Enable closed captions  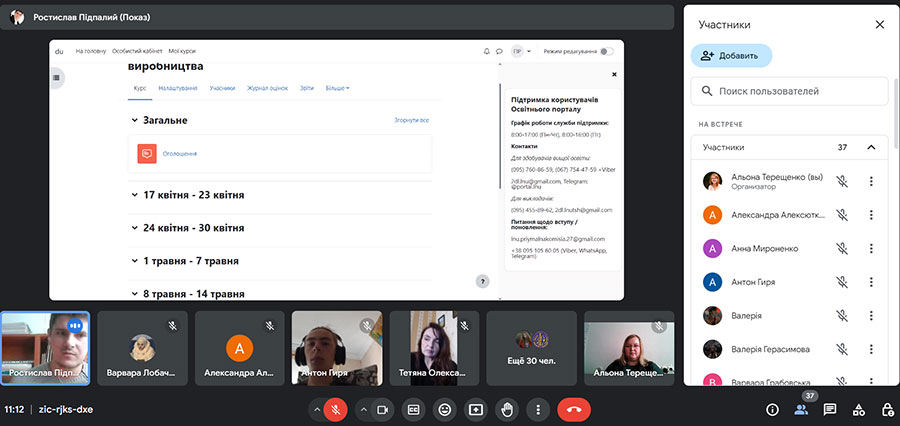[x=413, y=410]
